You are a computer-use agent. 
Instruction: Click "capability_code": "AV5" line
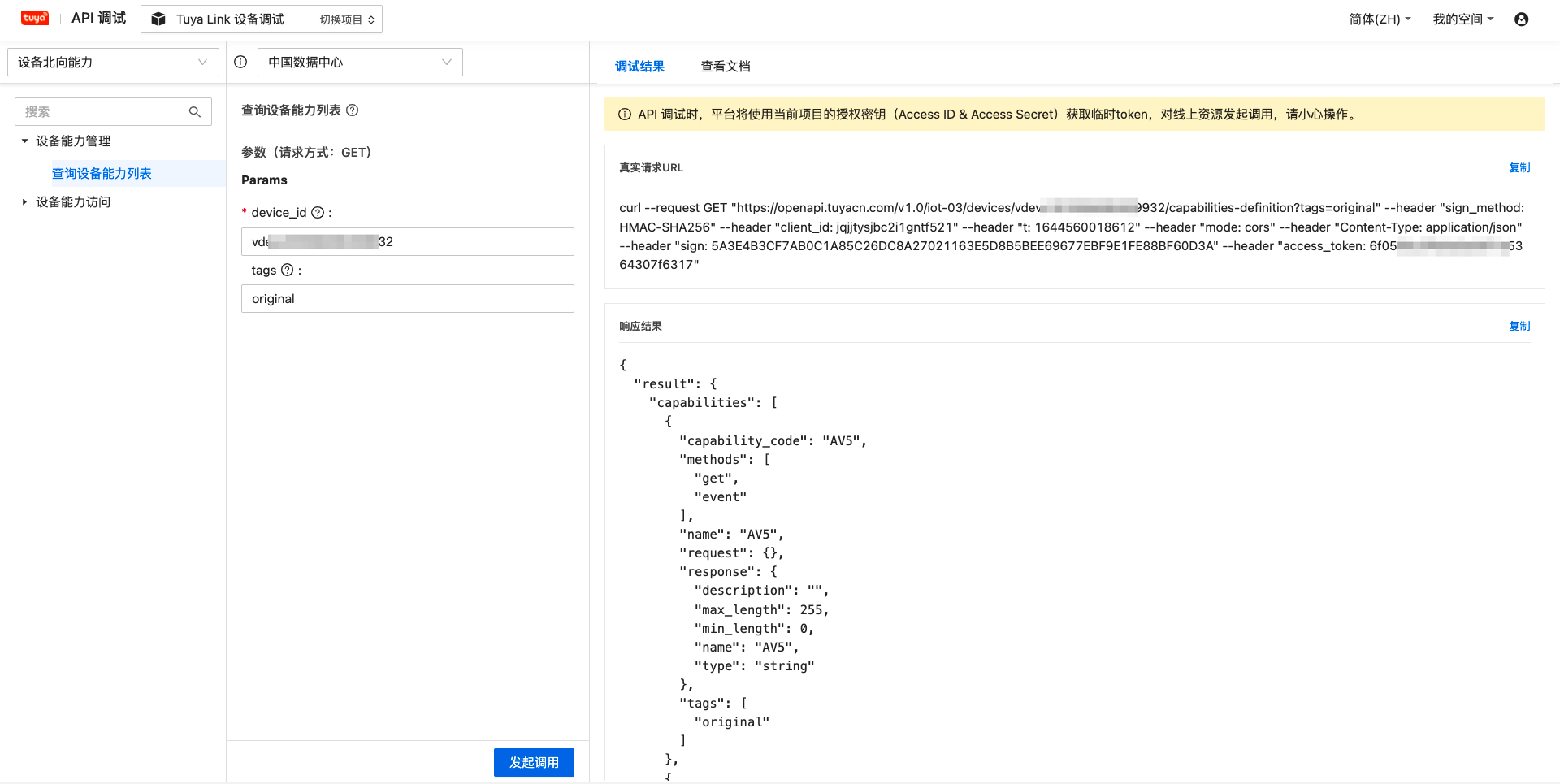tap(773, 440)
